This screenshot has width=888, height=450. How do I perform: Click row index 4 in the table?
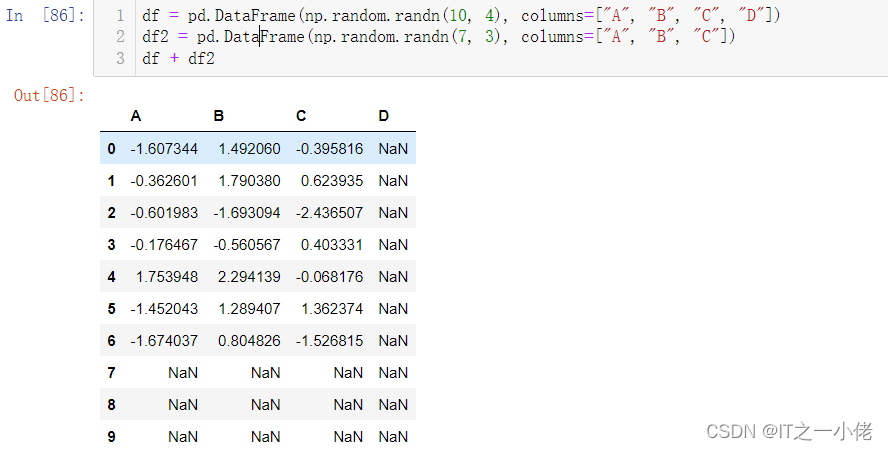coord(111,277)
